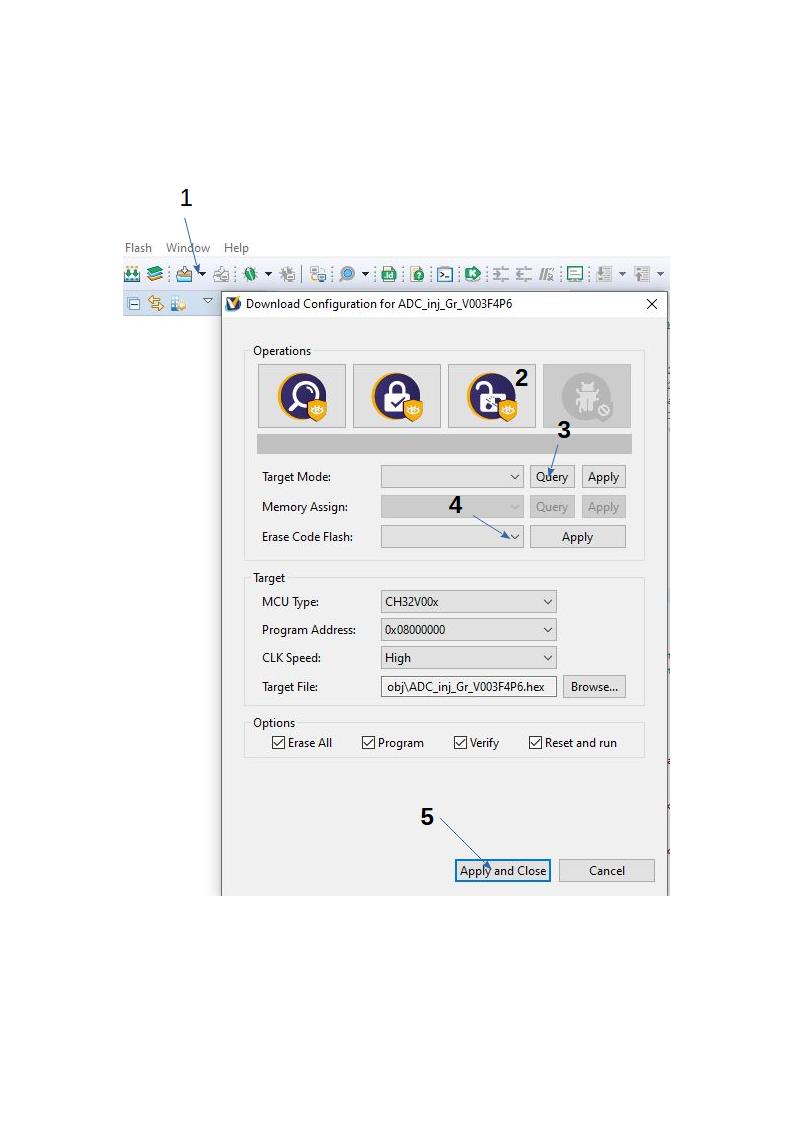
Task: Click the green 'id' document toolbar icon
Action: (x=389, y=274)
